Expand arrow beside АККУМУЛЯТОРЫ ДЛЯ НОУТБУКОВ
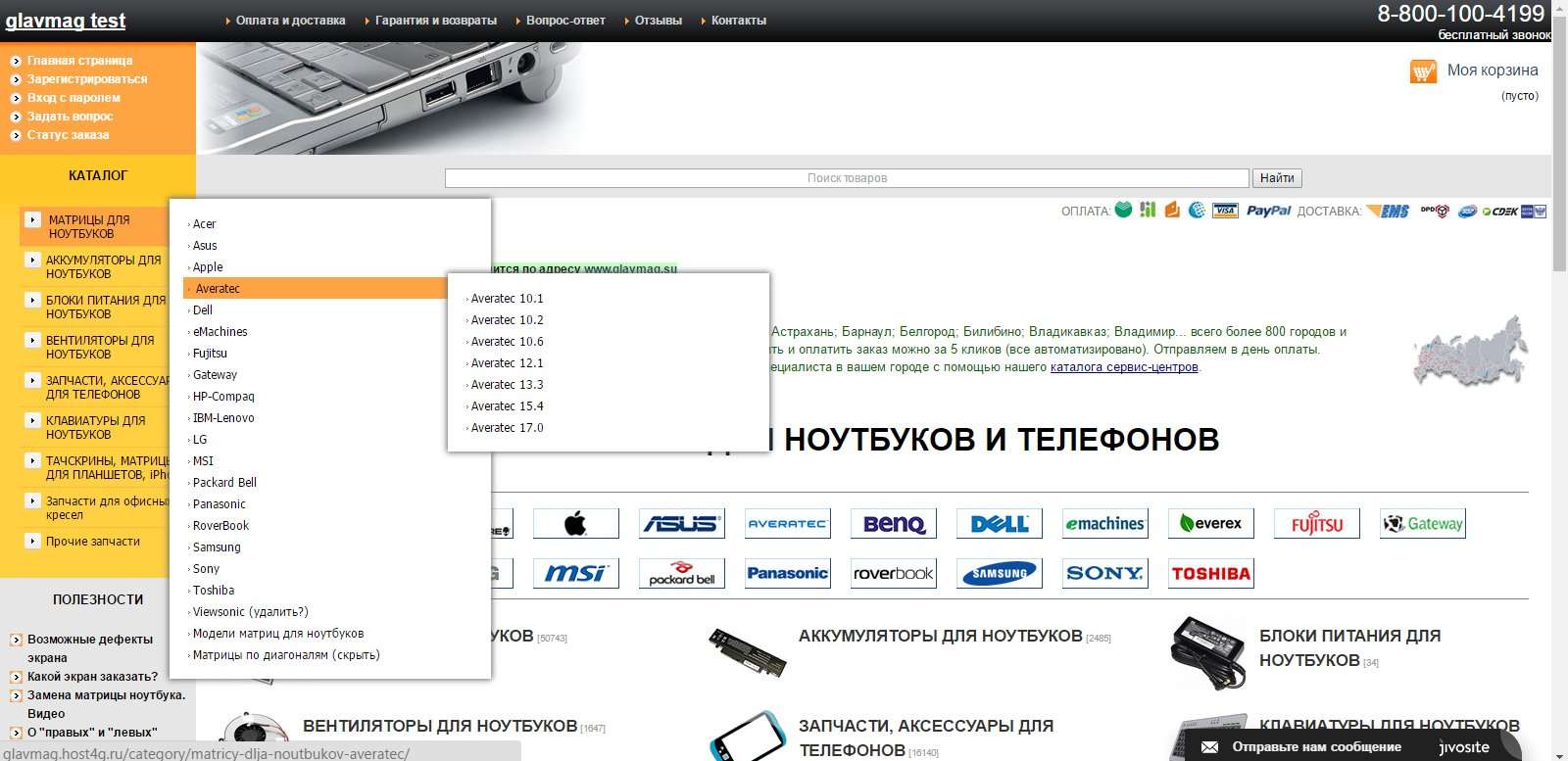 click(x=32, y=261)
